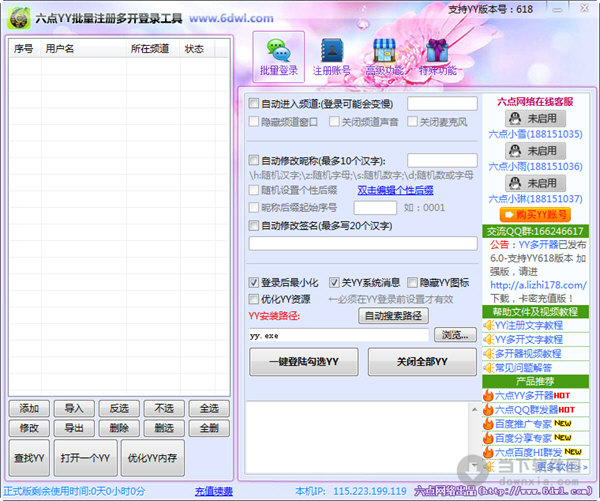Open the http://a.lizhi178.com/ link
The width and height of the screenshot is (600, 501).
point(538,285)
